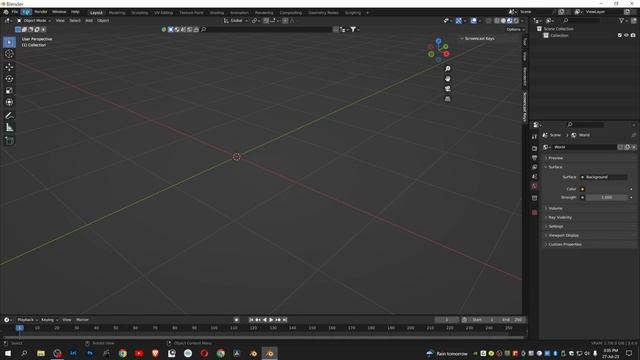Open the Collection properties tab

click(x=534, y=198)
